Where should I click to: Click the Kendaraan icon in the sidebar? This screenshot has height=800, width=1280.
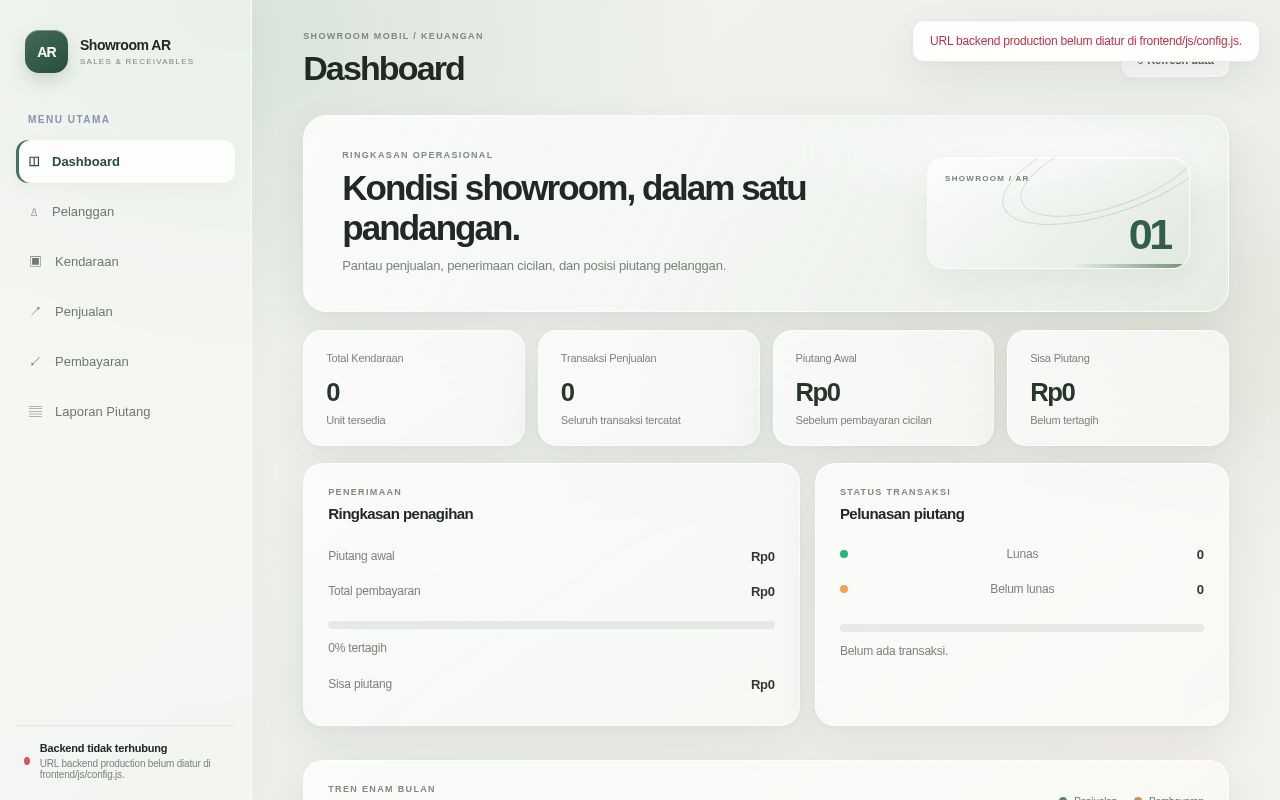click(35, 261)
